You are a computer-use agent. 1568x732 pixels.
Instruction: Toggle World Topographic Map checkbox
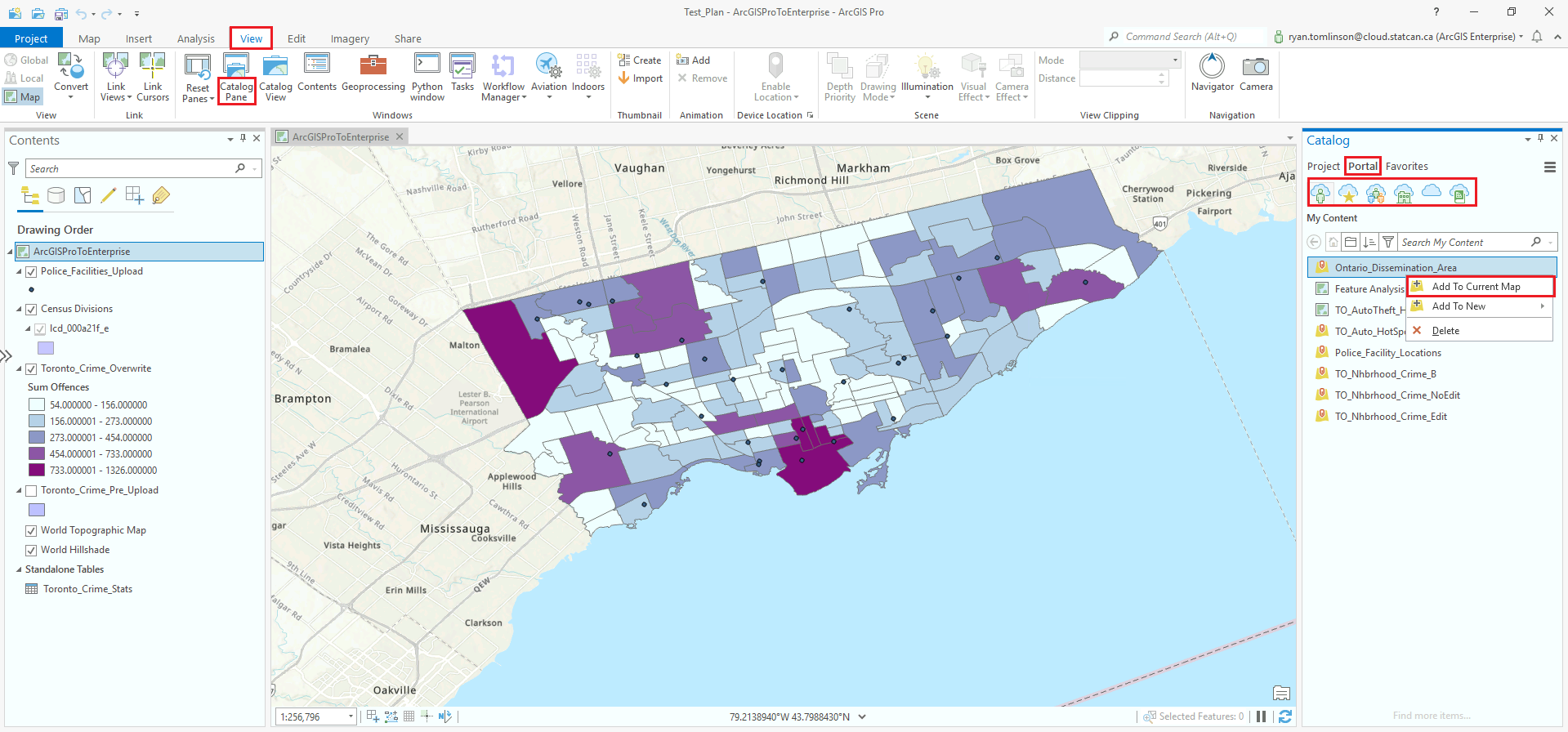pos(31,531)
